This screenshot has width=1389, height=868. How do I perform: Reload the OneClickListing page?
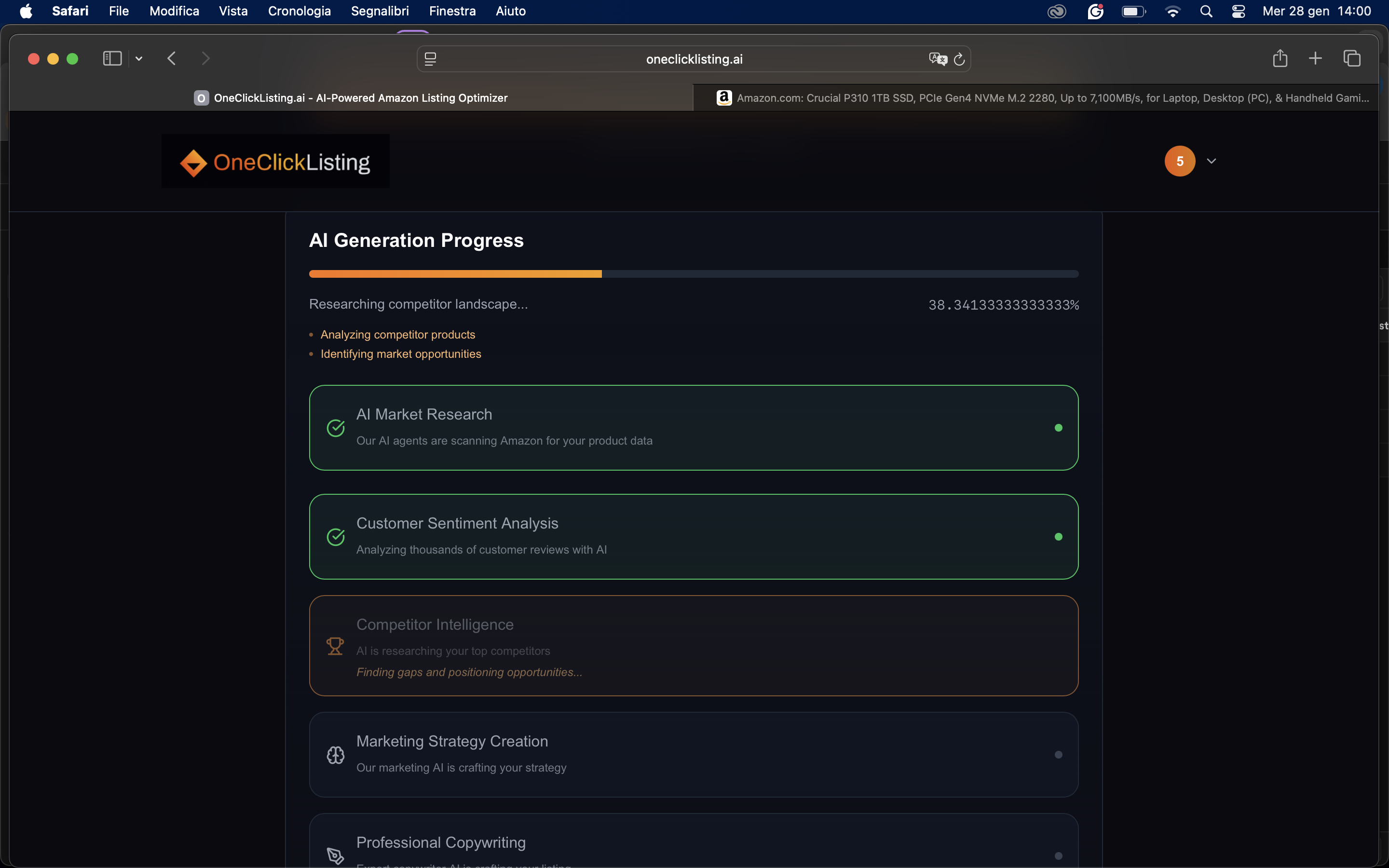pos(959,58)
